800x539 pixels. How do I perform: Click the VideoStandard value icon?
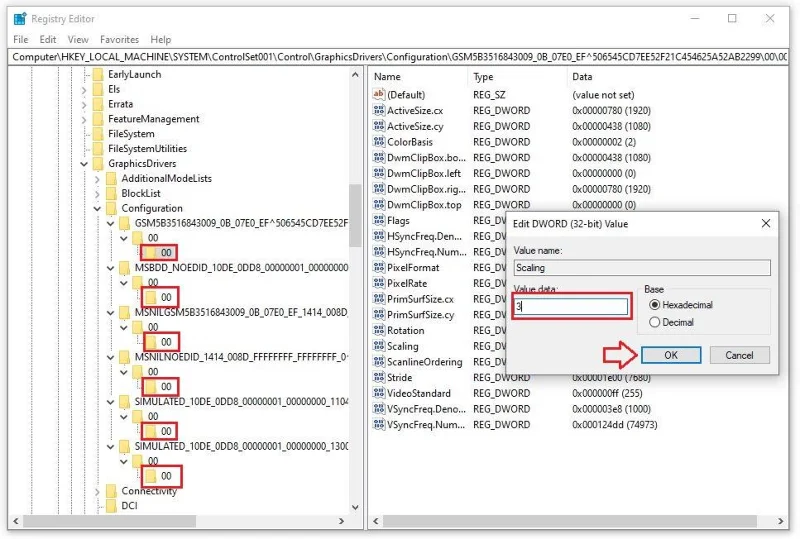click(x=378, y=393)
